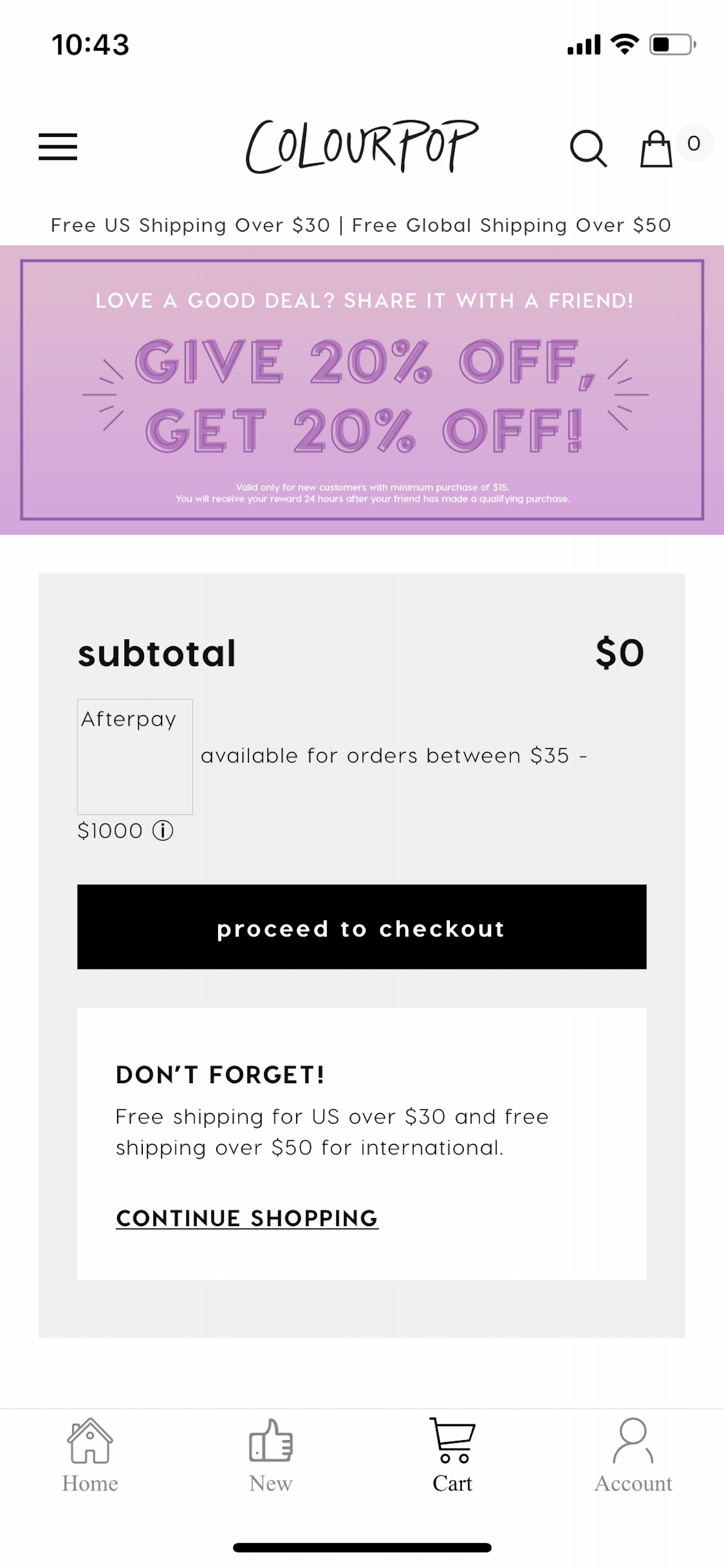Screen dimensions: 724x1568
Task: Tap the New thumbs-up icon
Action: (x=270, y=1440)
